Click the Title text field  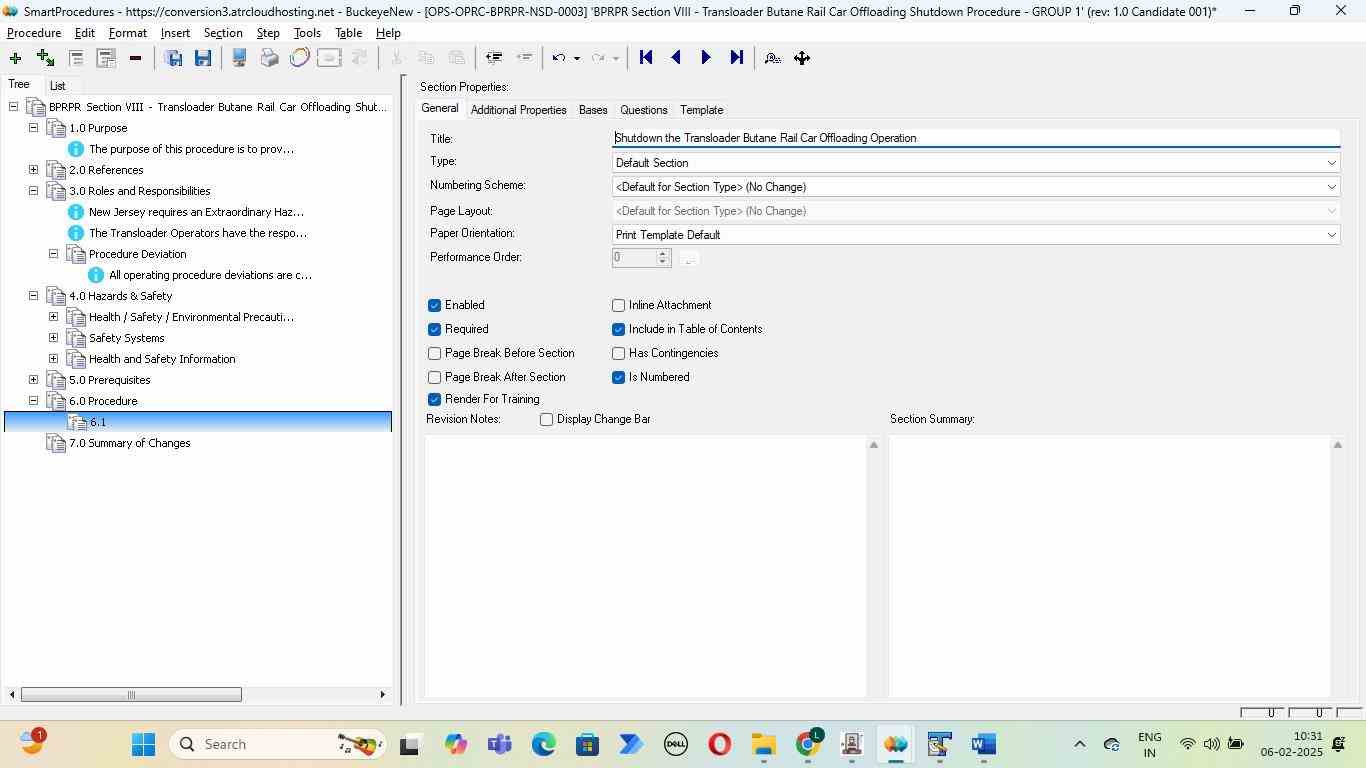click(x=975, y=138)
